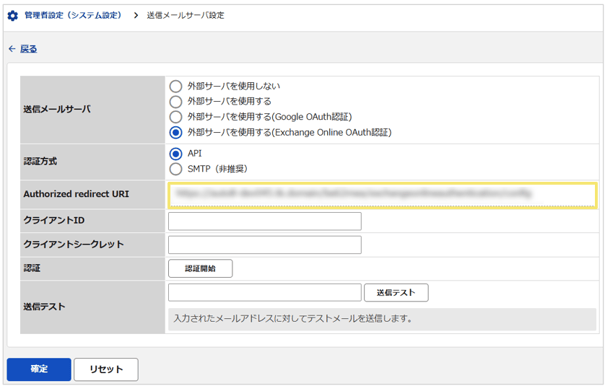Select plain 外部サーバを使用する radio option
Image resolution: width=605 pixels, height=386 pixels.
tap(176, 102)
